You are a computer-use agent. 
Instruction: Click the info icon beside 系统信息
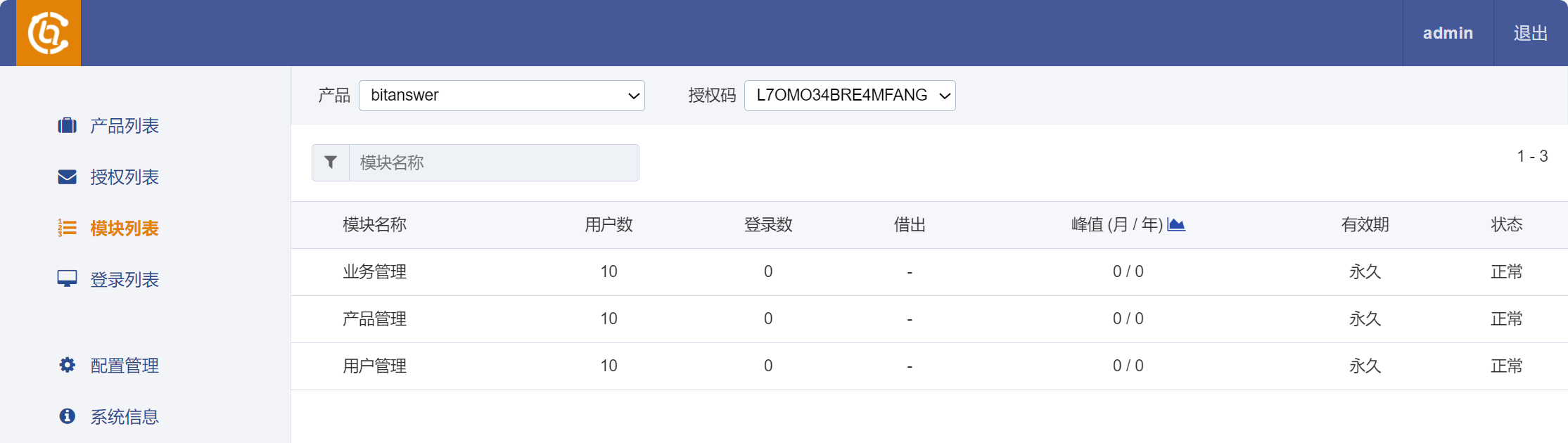[66, 416]
